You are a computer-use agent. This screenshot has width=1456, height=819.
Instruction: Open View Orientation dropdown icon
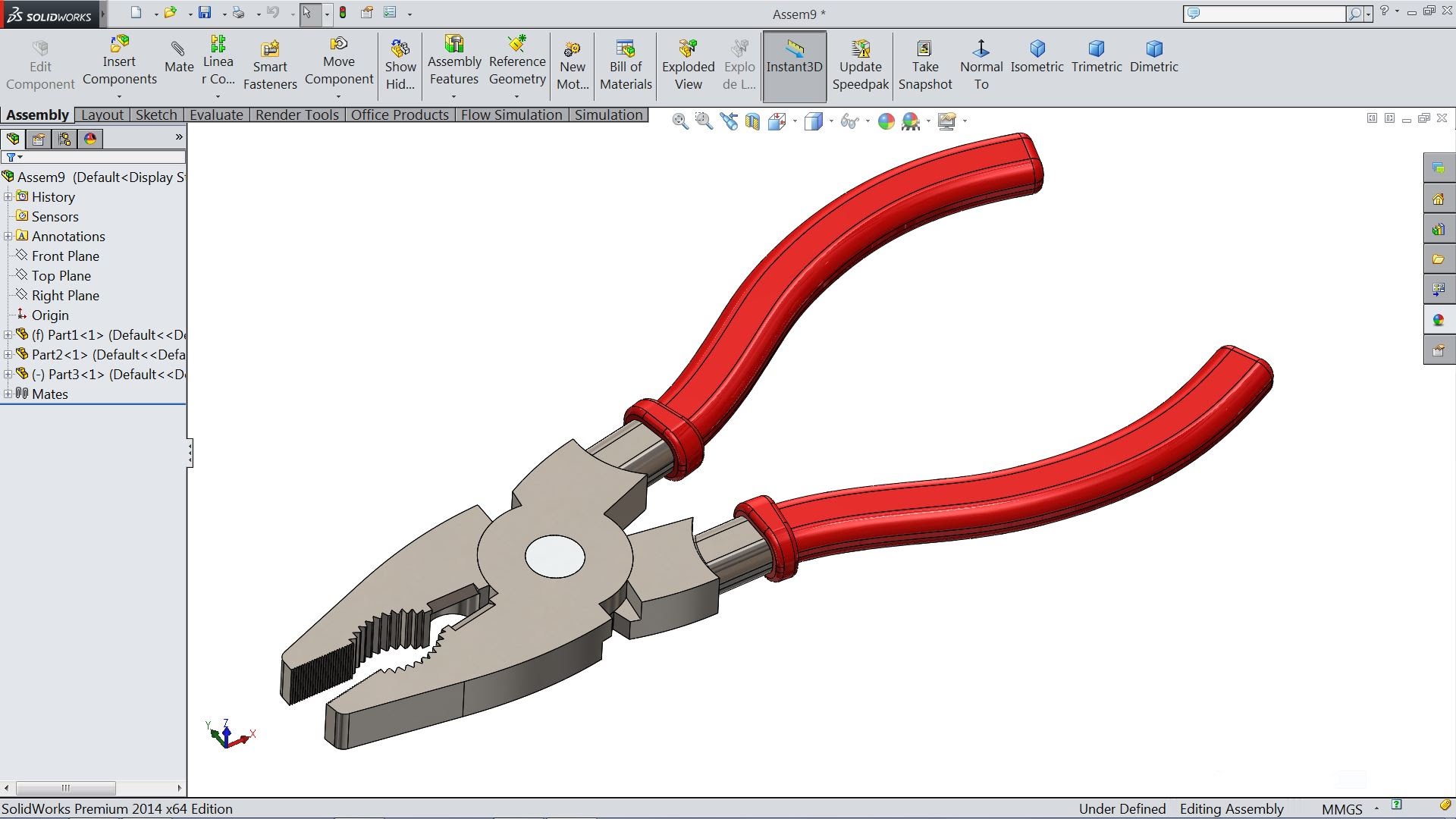(777, 121)
